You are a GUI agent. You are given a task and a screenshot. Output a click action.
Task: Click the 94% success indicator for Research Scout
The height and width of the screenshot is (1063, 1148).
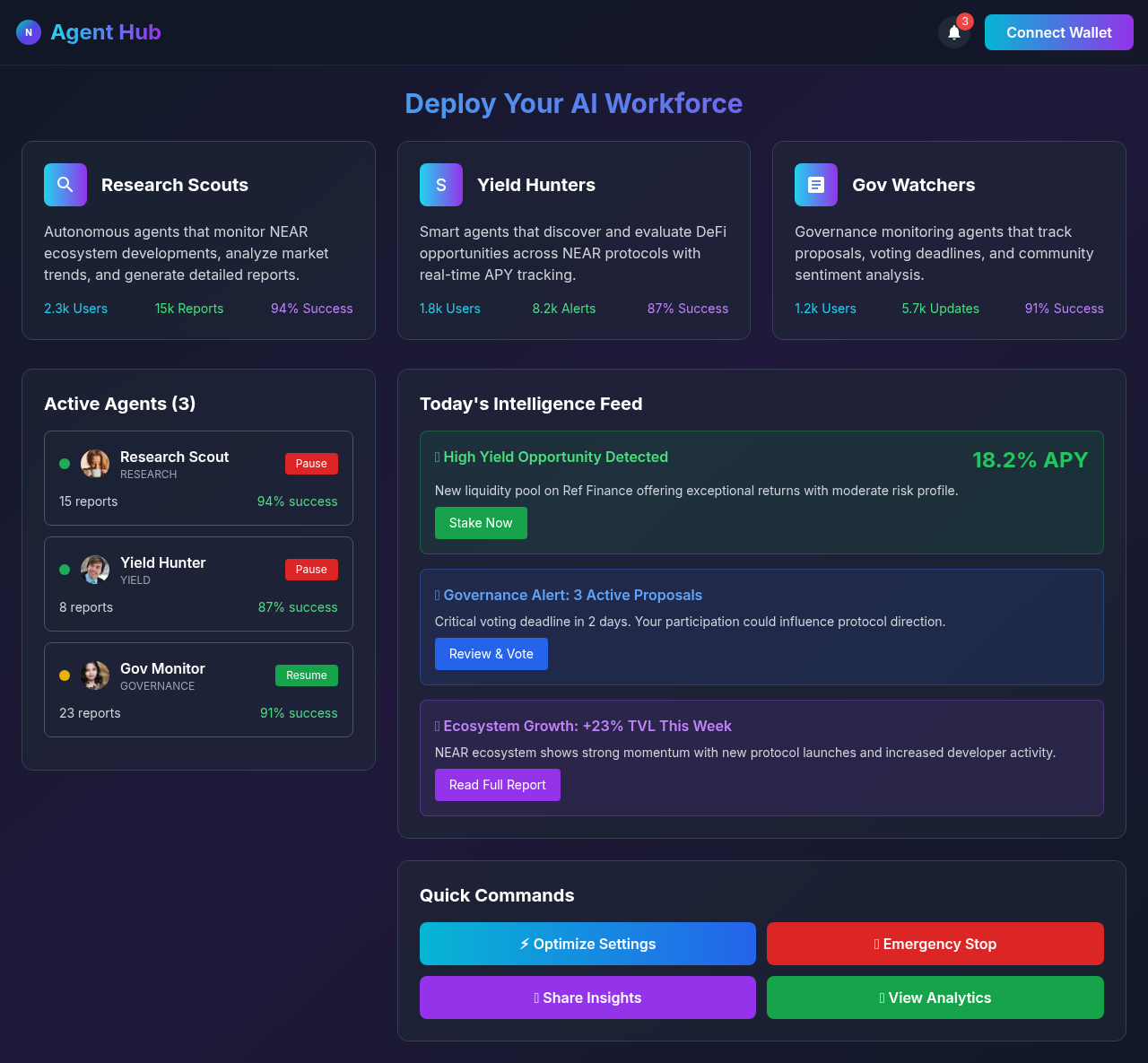[297, 501]
